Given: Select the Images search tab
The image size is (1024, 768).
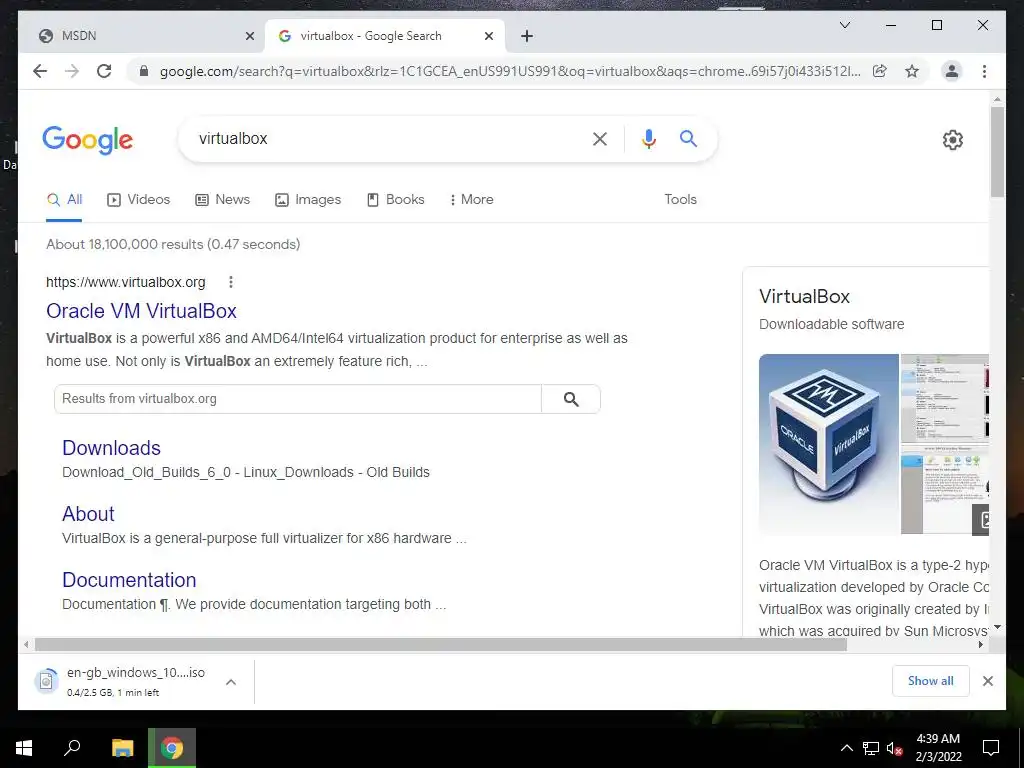Looking at the screenshot, I should 308,199.
